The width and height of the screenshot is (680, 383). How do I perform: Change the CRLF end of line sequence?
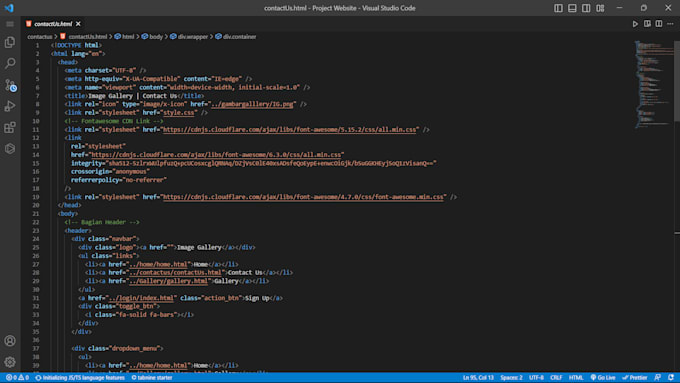tap(556, 378)
